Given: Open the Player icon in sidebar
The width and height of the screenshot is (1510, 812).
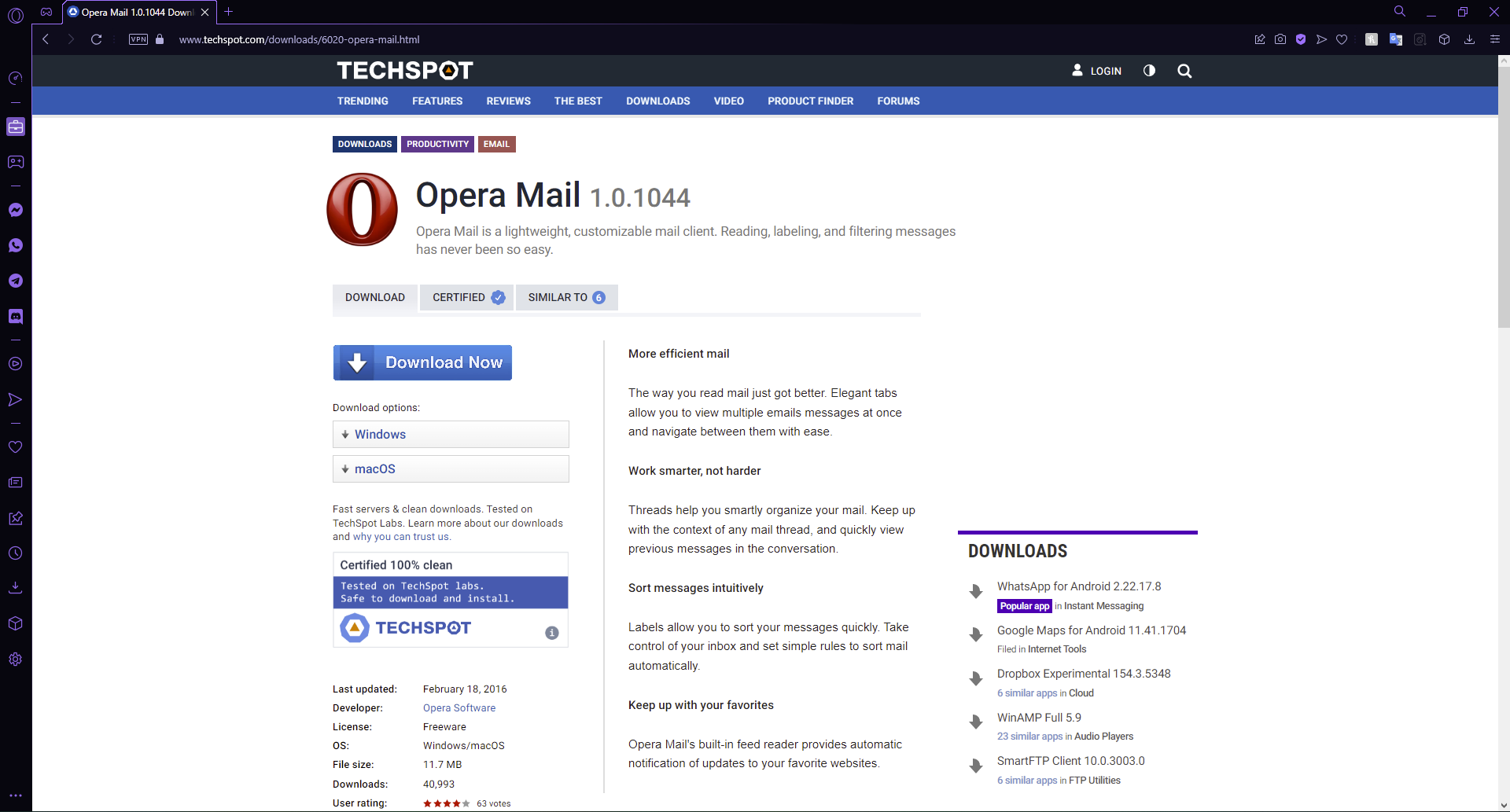Looking at the screenshot, I should [x=16, y=364].
